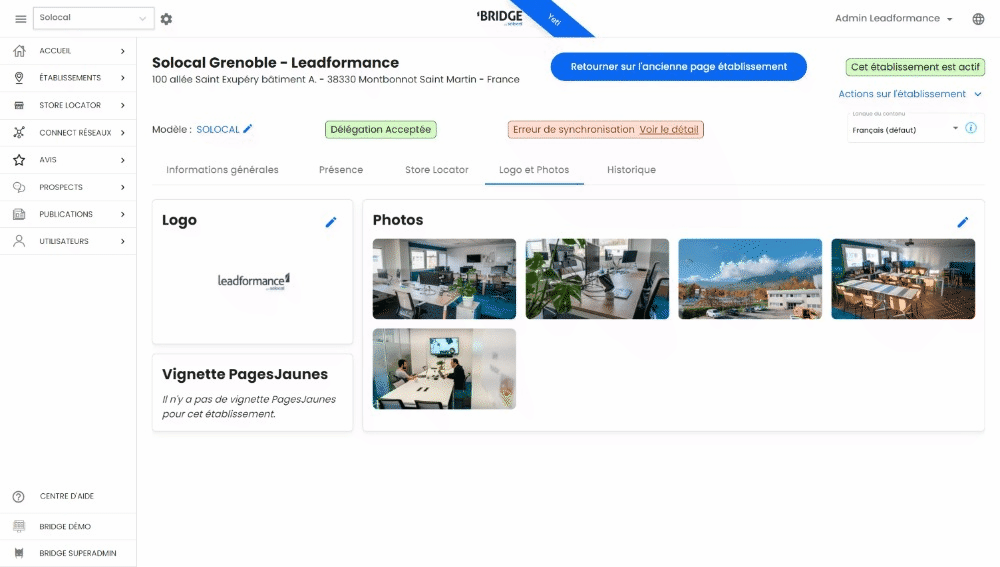
Task: Open the conference room tables photo
Action: [903, 279]
